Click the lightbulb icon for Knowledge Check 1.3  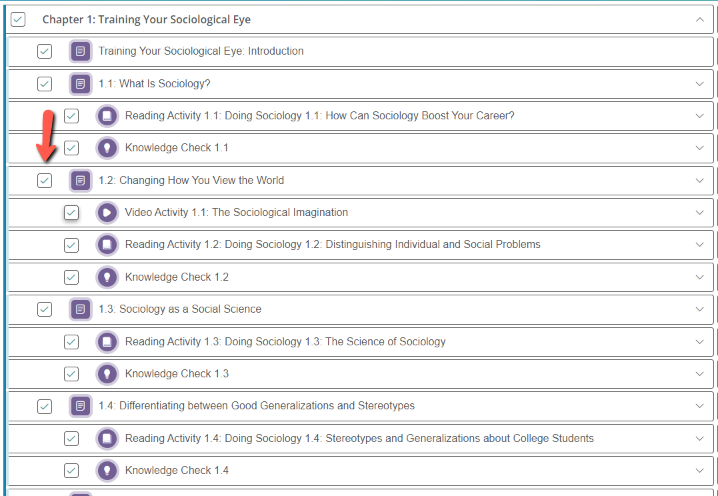107,374
